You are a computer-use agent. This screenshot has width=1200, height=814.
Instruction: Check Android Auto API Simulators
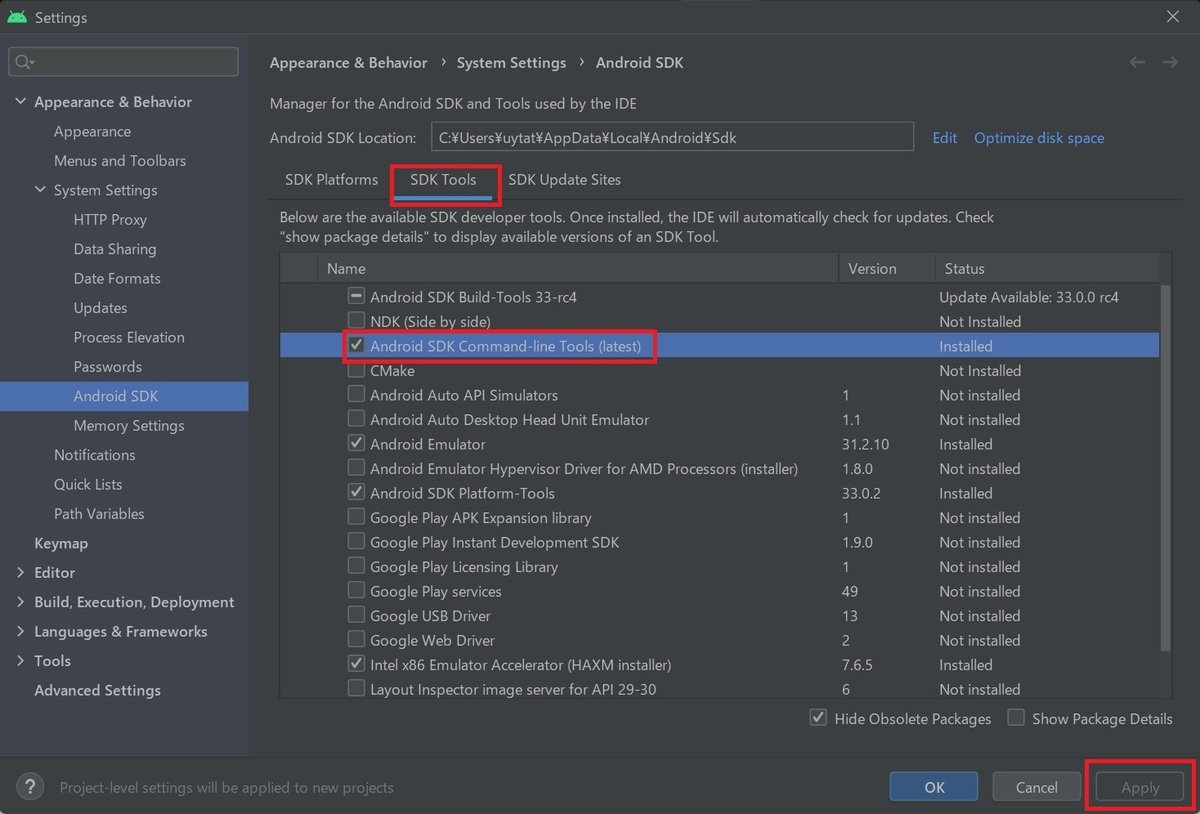(x=356, y=395)
